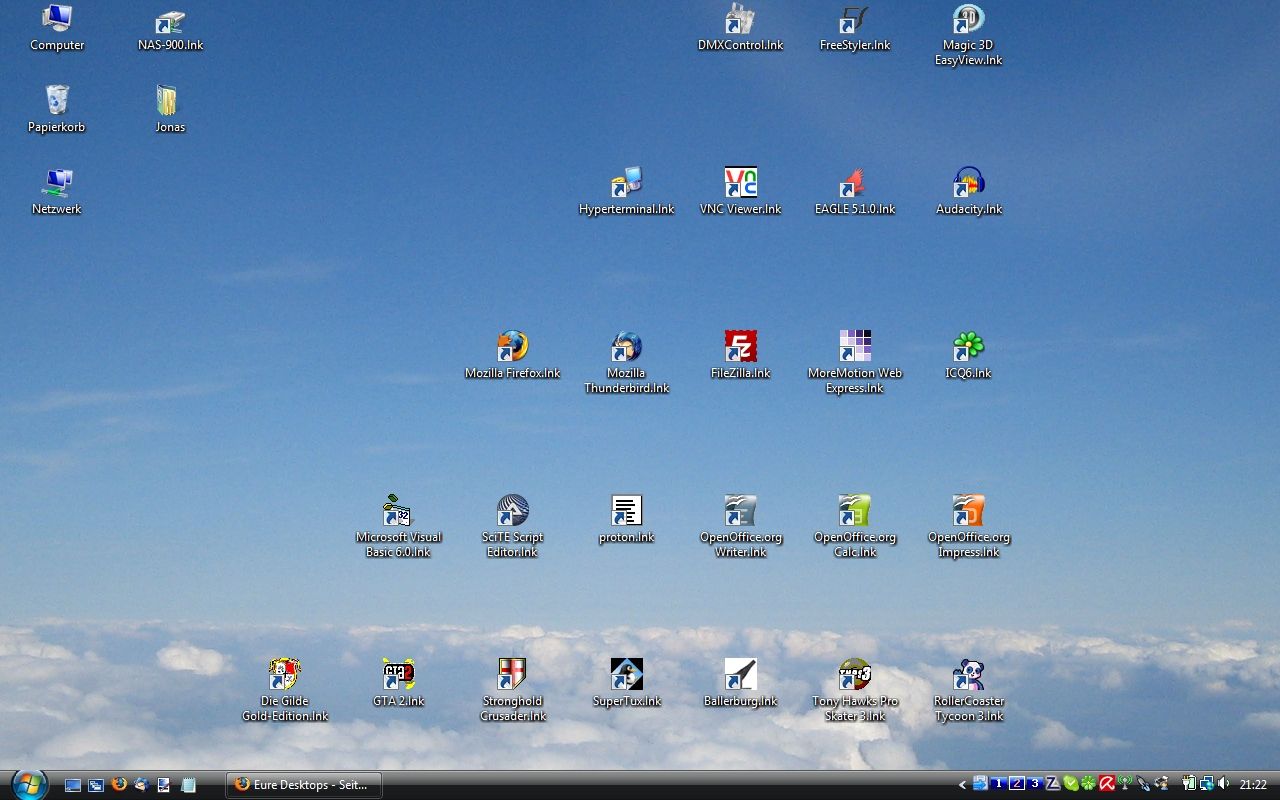Select the VNC Viewer.lnk shortcut

pos(740,191)
